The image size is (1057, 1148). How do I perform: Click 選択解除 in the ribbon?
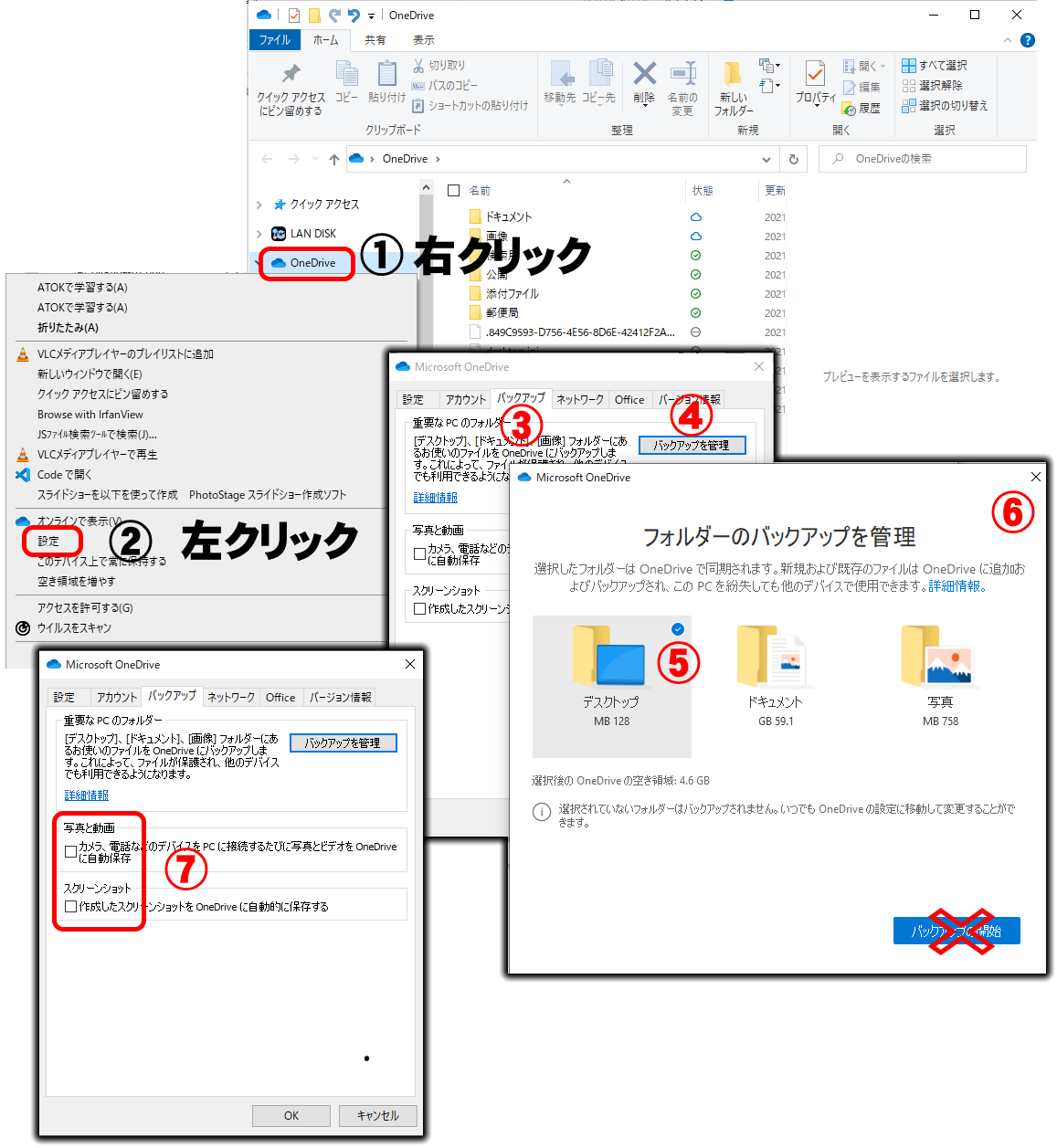(932, 86)
